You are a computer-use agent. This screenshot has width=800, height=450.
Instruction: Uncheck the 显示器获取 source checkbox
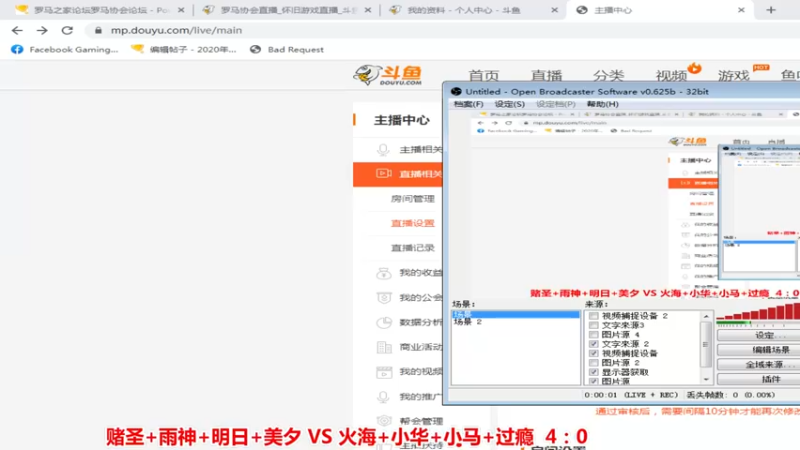[x=593, y=372]
